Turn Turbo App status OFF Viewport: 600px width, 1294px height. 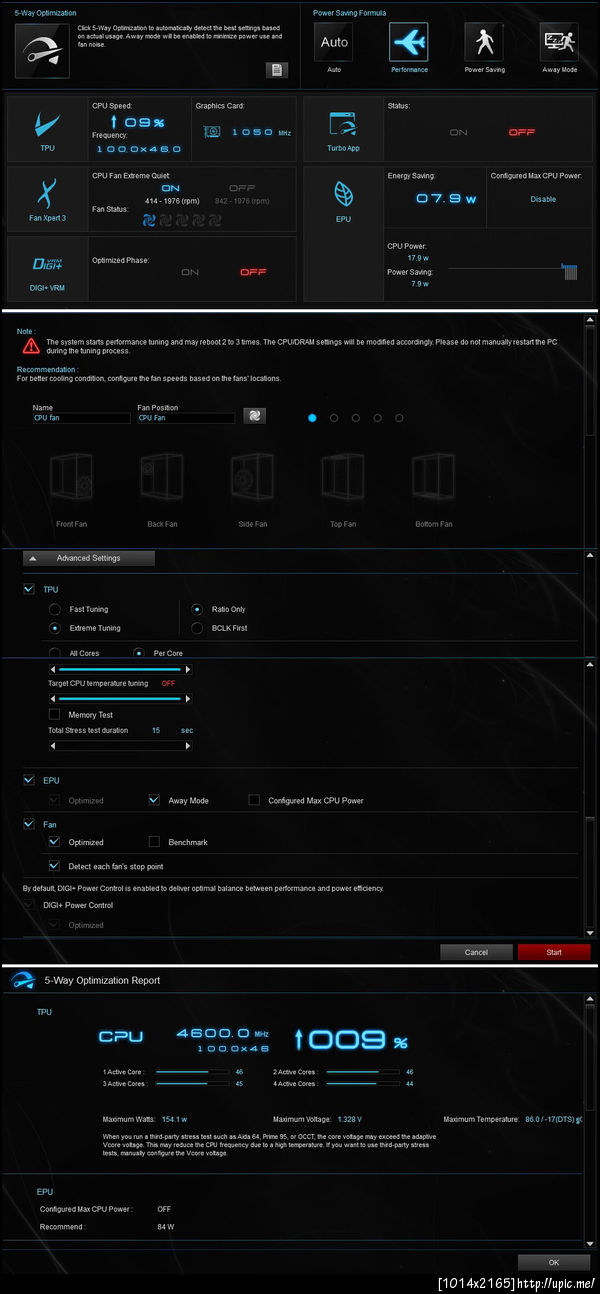pos(521,132)
